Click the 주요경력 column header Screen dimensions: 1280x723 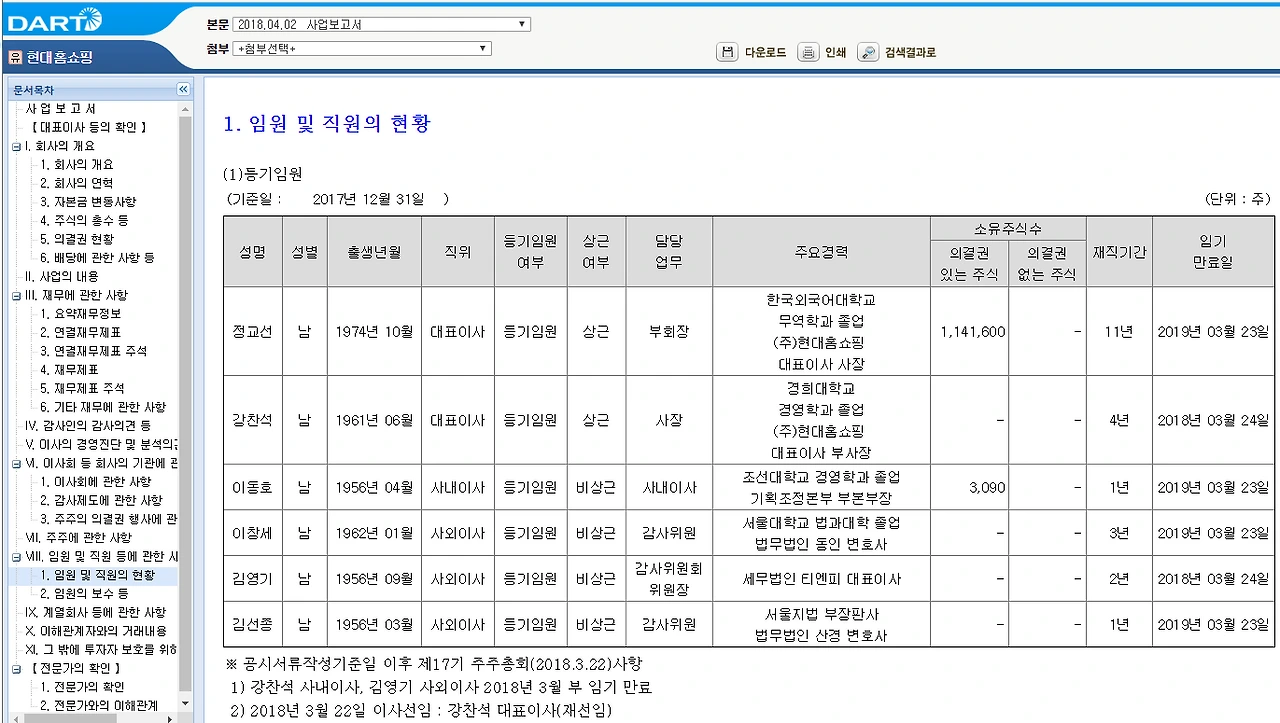click(x=821, y=252)
